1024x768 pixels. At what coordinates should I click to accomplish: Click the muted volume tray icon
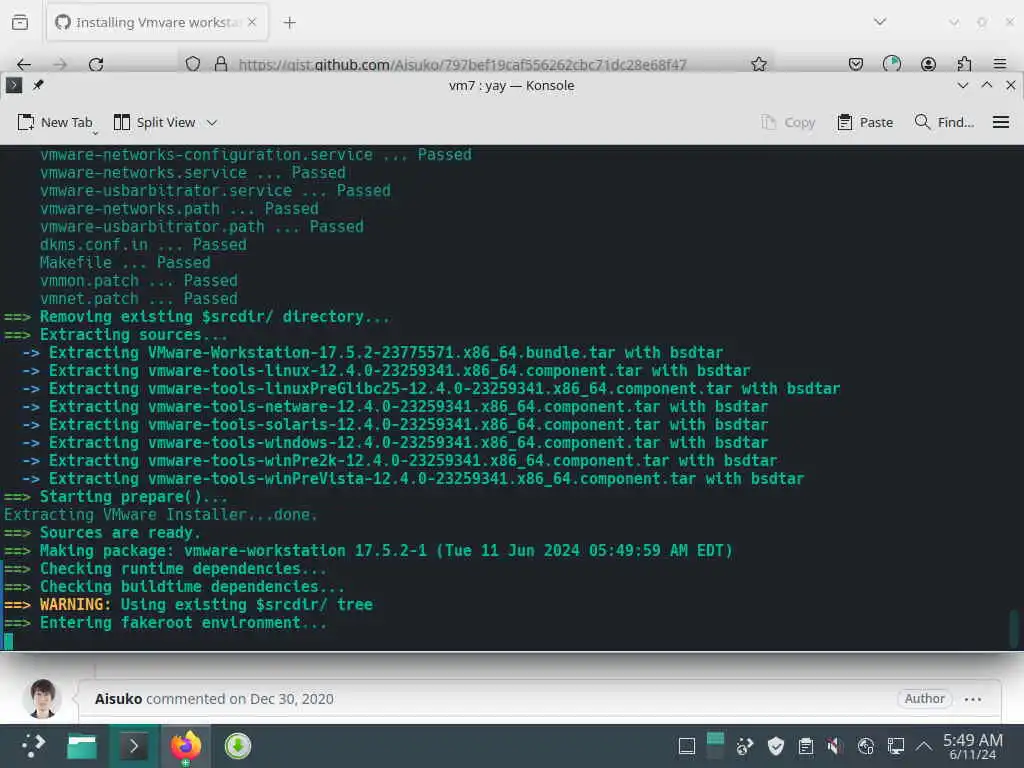coord(835,746)
